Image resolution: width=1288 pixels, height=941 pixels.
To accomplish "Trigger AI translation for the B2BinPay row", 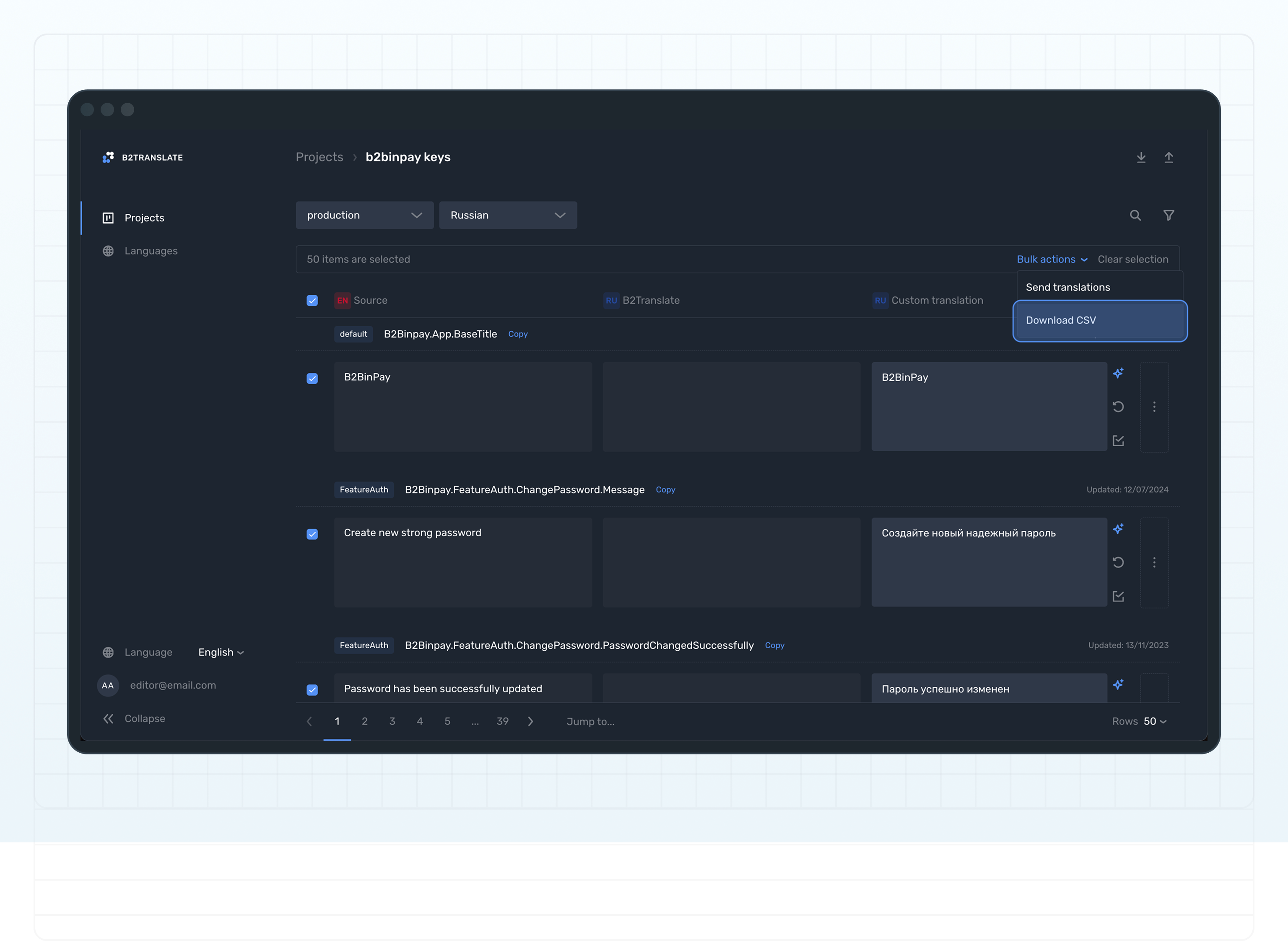I will pos(1119,373).
